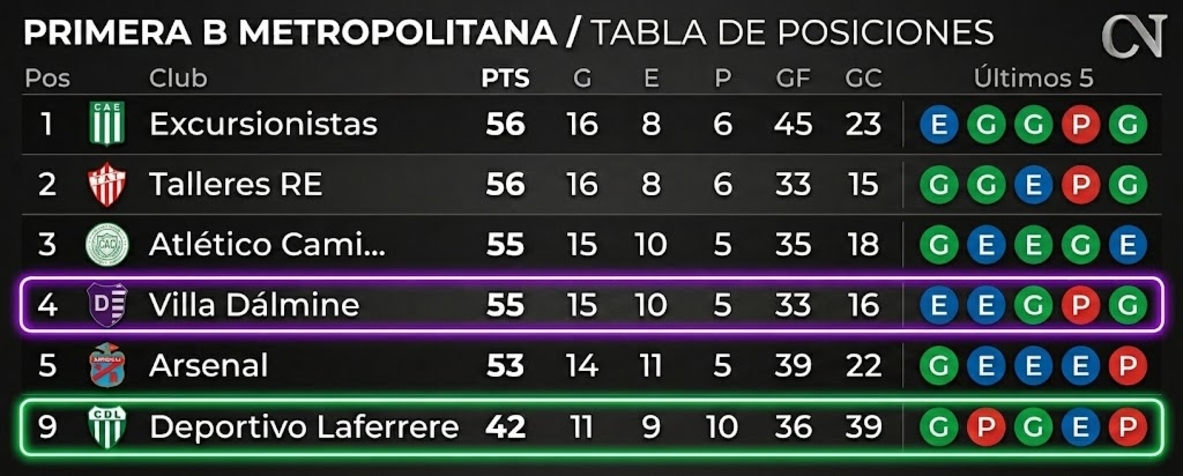Click the Últimos 5 column header
Viewport: 1183px width, 476px height.
pos(1034,78)
